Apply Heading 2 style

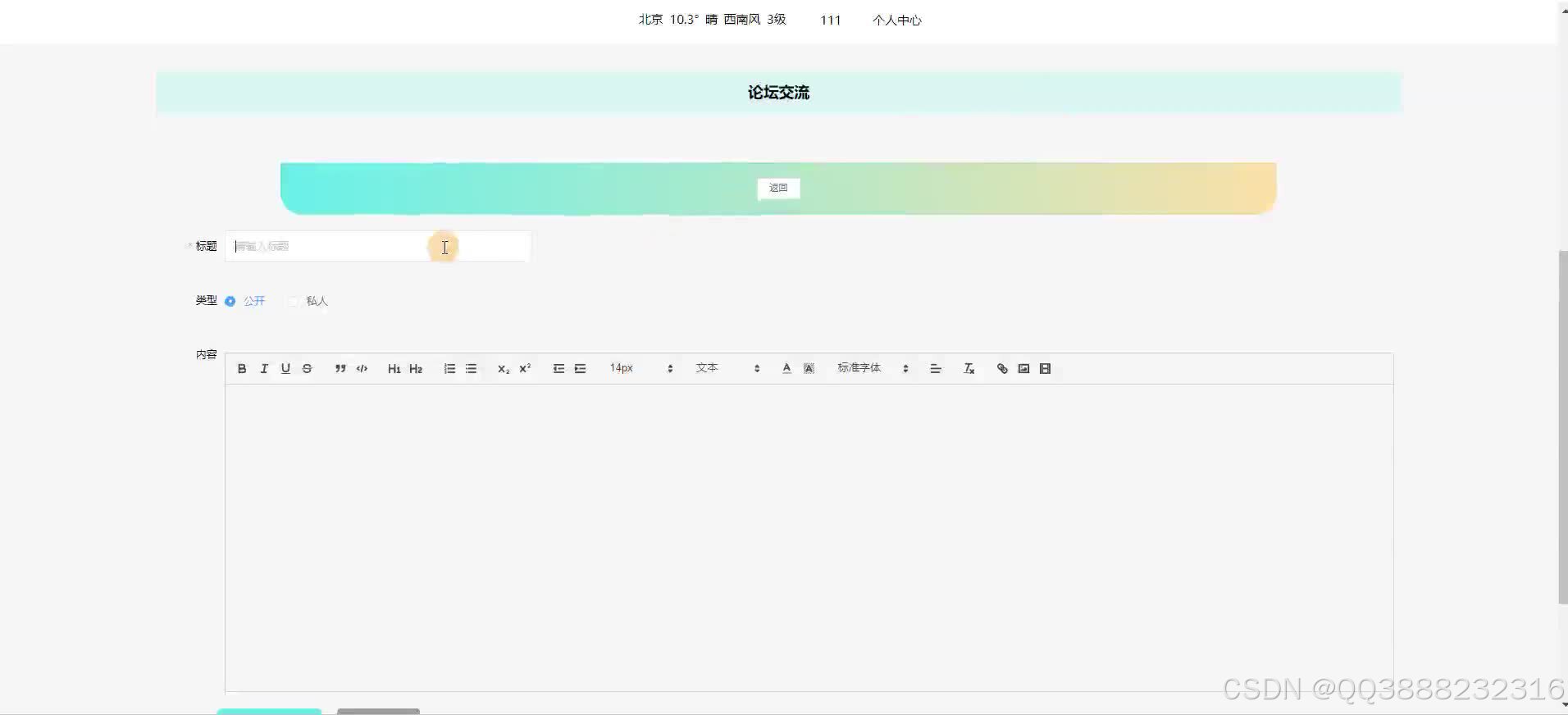tap(416, 369)
